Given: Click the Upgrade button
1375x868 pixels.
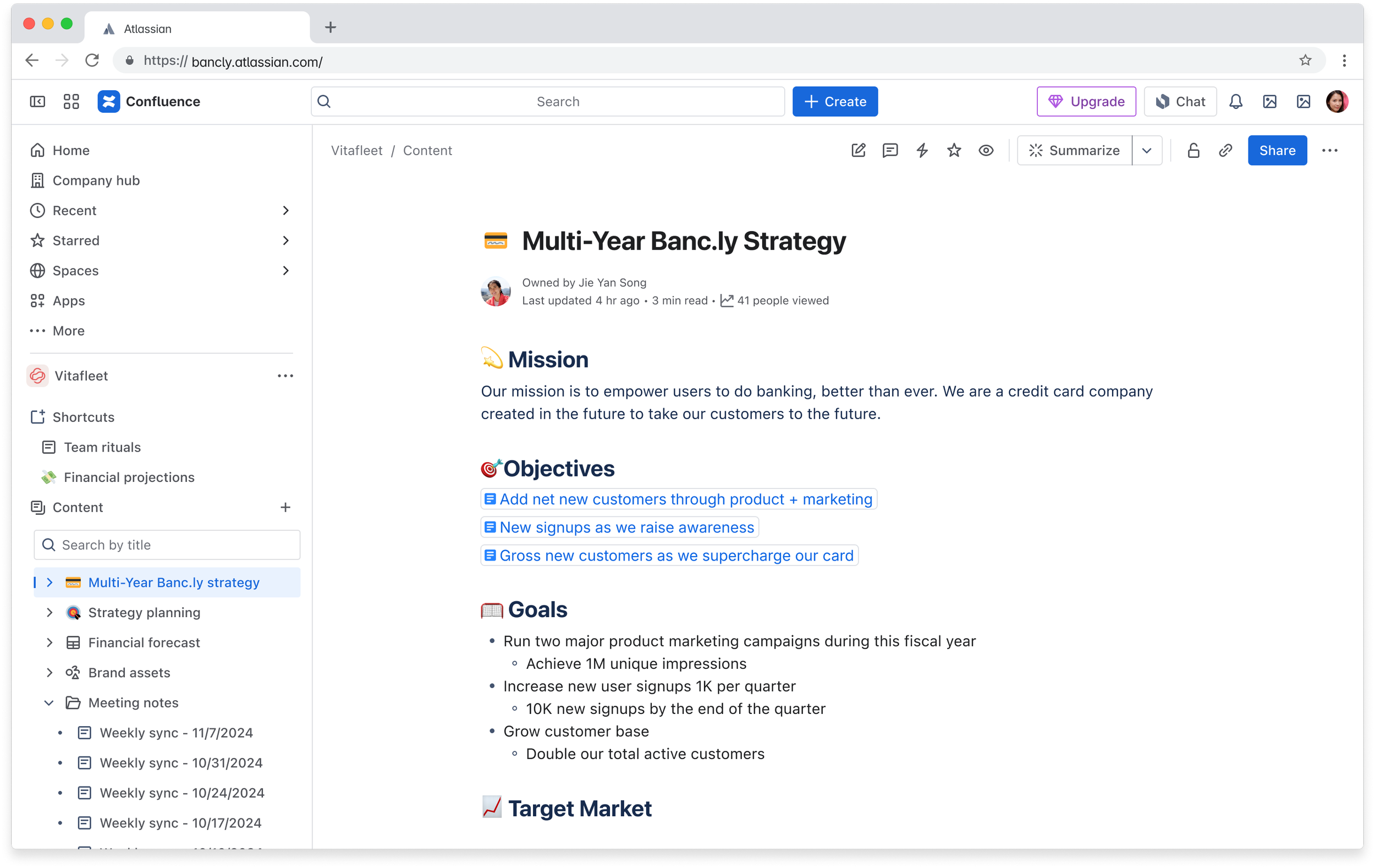Looking at the screenshot, I should coord(1086,102).
